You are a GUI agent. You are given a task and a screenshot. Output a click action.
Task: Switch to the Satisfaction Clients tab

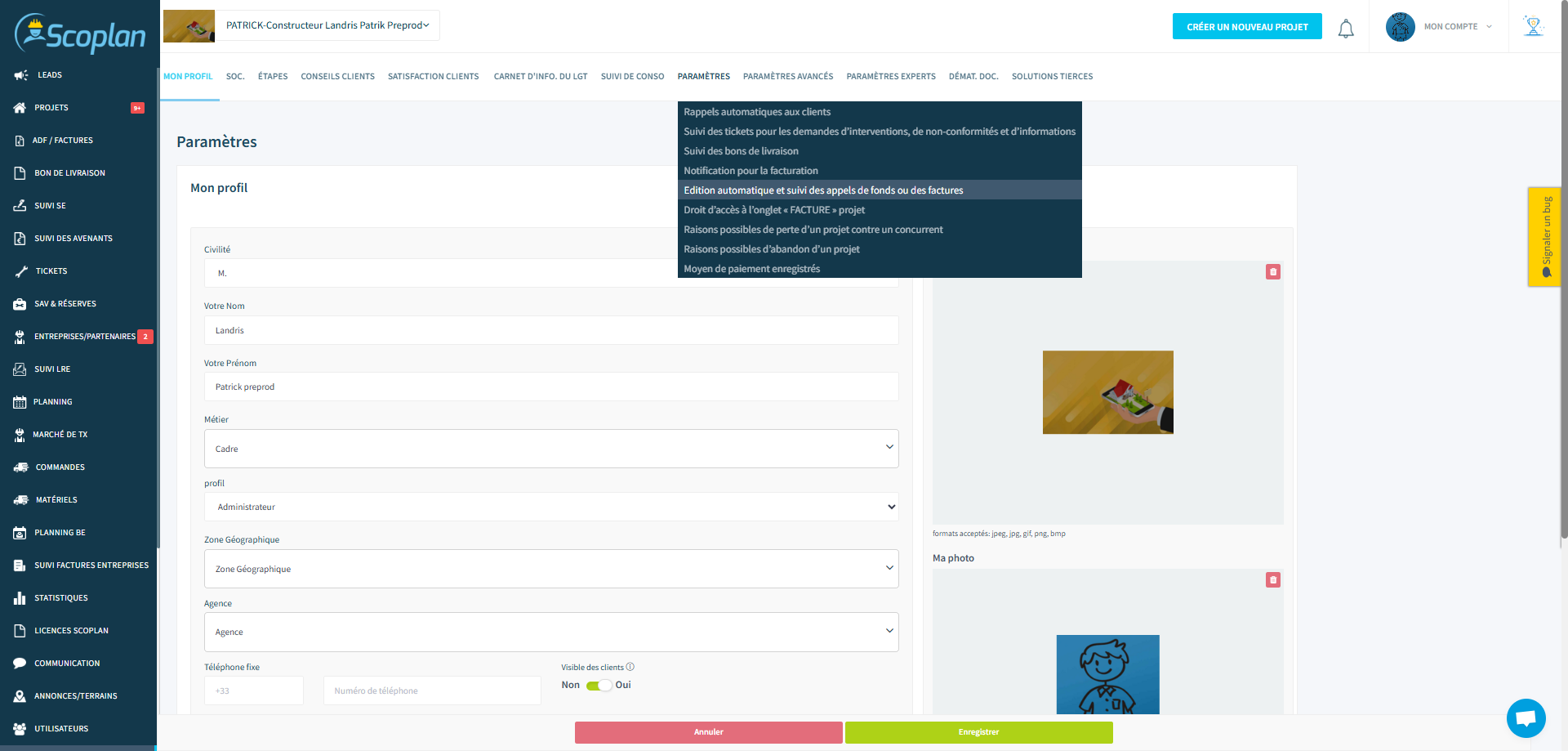coord(433,76)
